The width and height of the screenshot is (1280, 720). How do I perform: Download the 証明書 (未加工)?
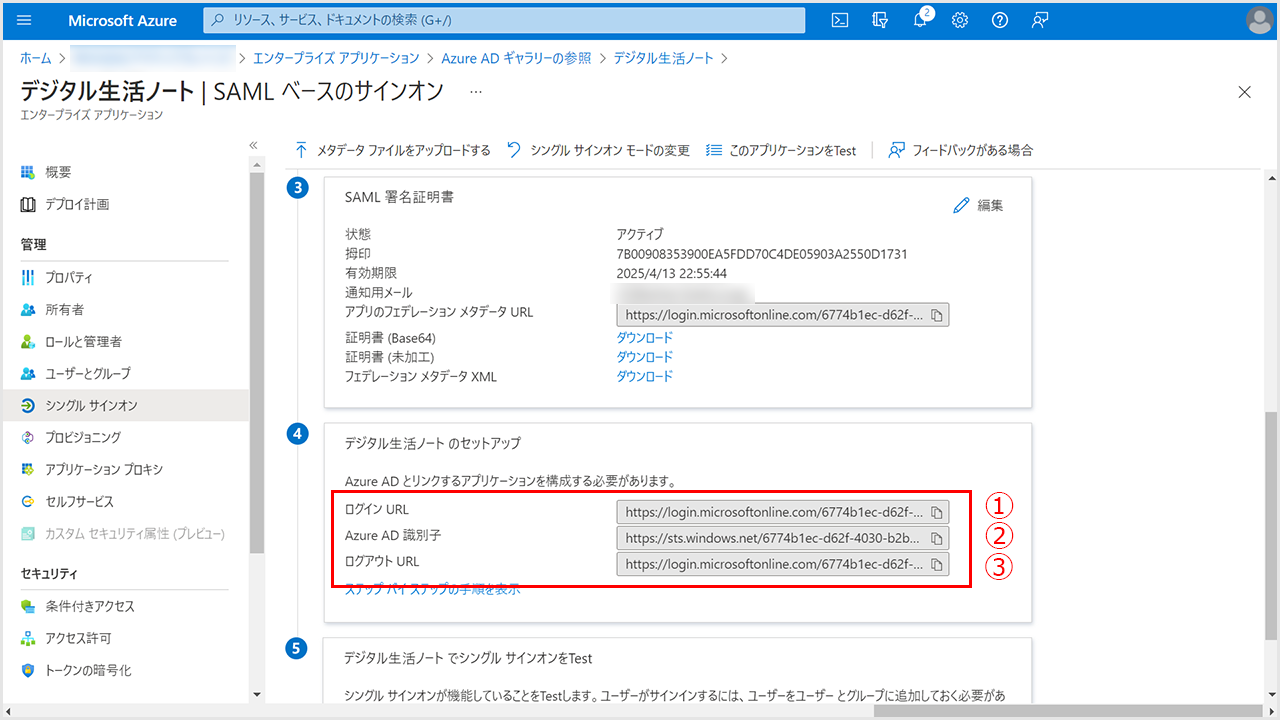(644, 357)
